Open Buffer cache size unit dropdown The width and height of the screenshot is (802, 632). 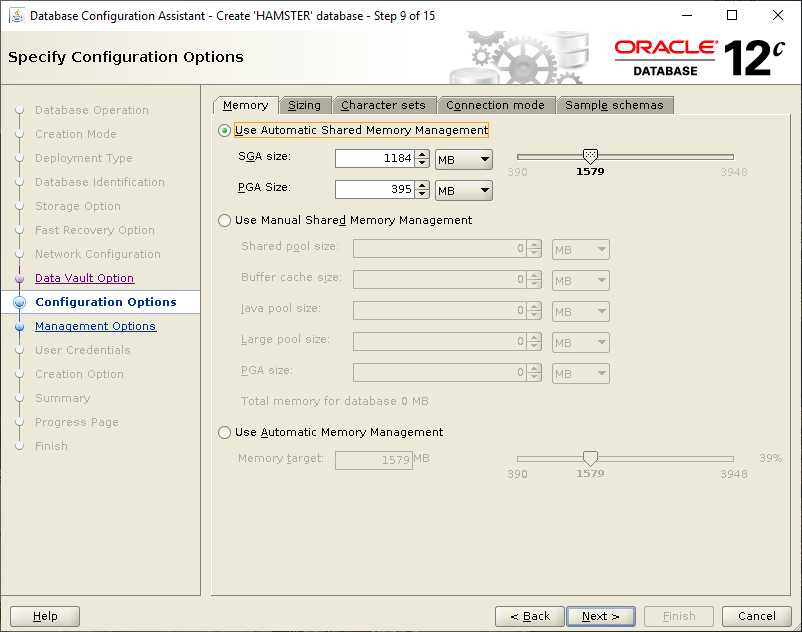coord(581,281)
